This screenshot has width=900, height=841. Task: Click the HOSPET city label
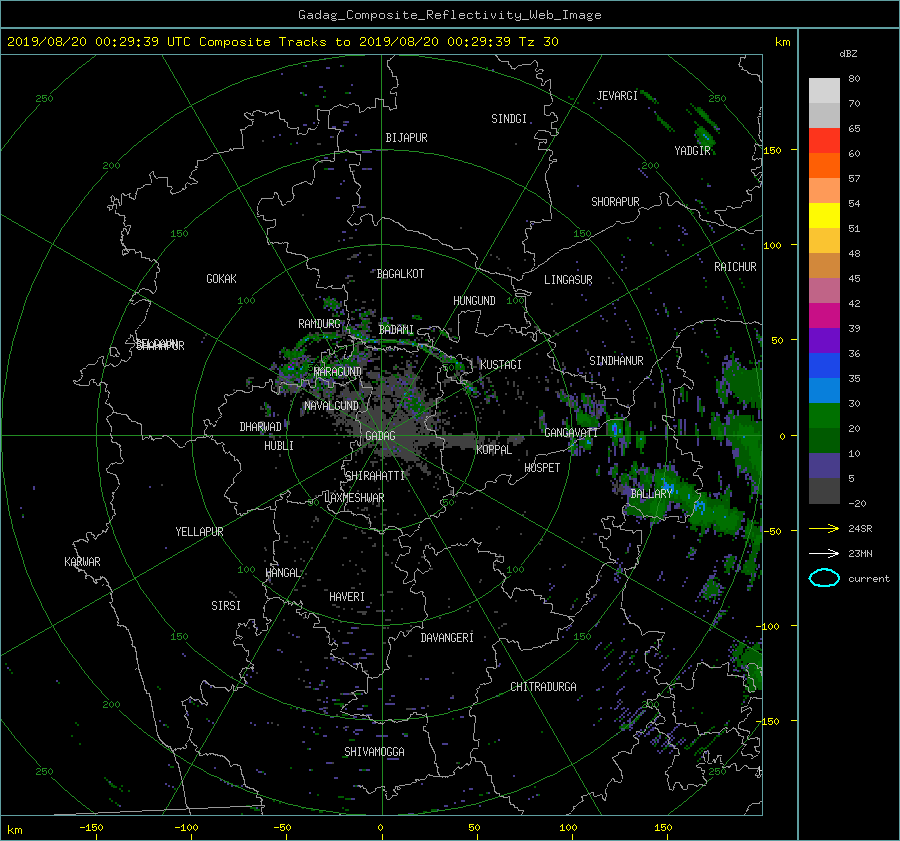pyautogui.click(x=542, y=468)
